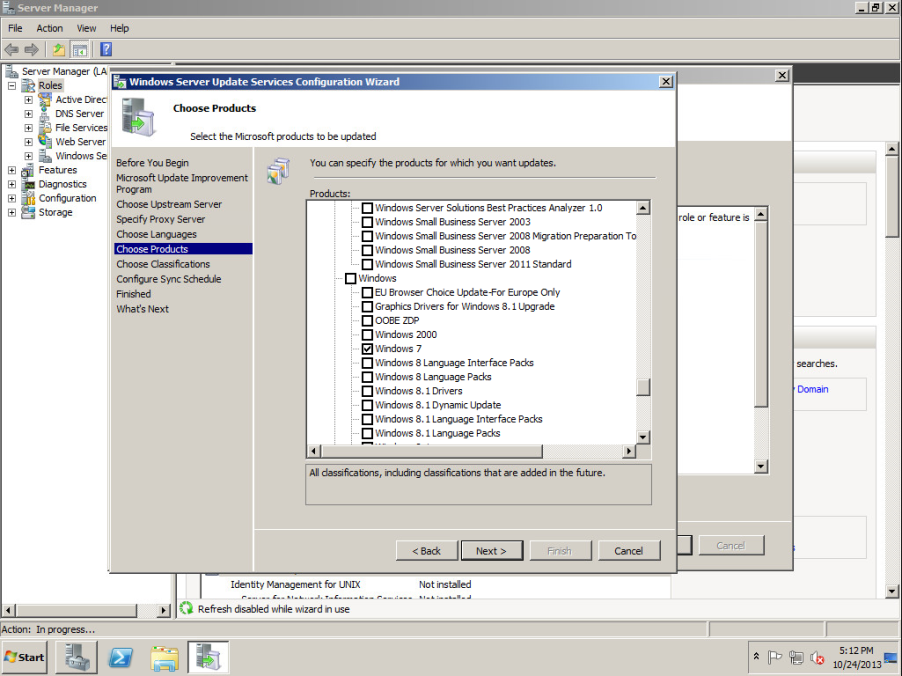Close the WSUS Configuration Wizard dialog
The image size is (902, 676).
pyautogui.click(x=666, y=82)
